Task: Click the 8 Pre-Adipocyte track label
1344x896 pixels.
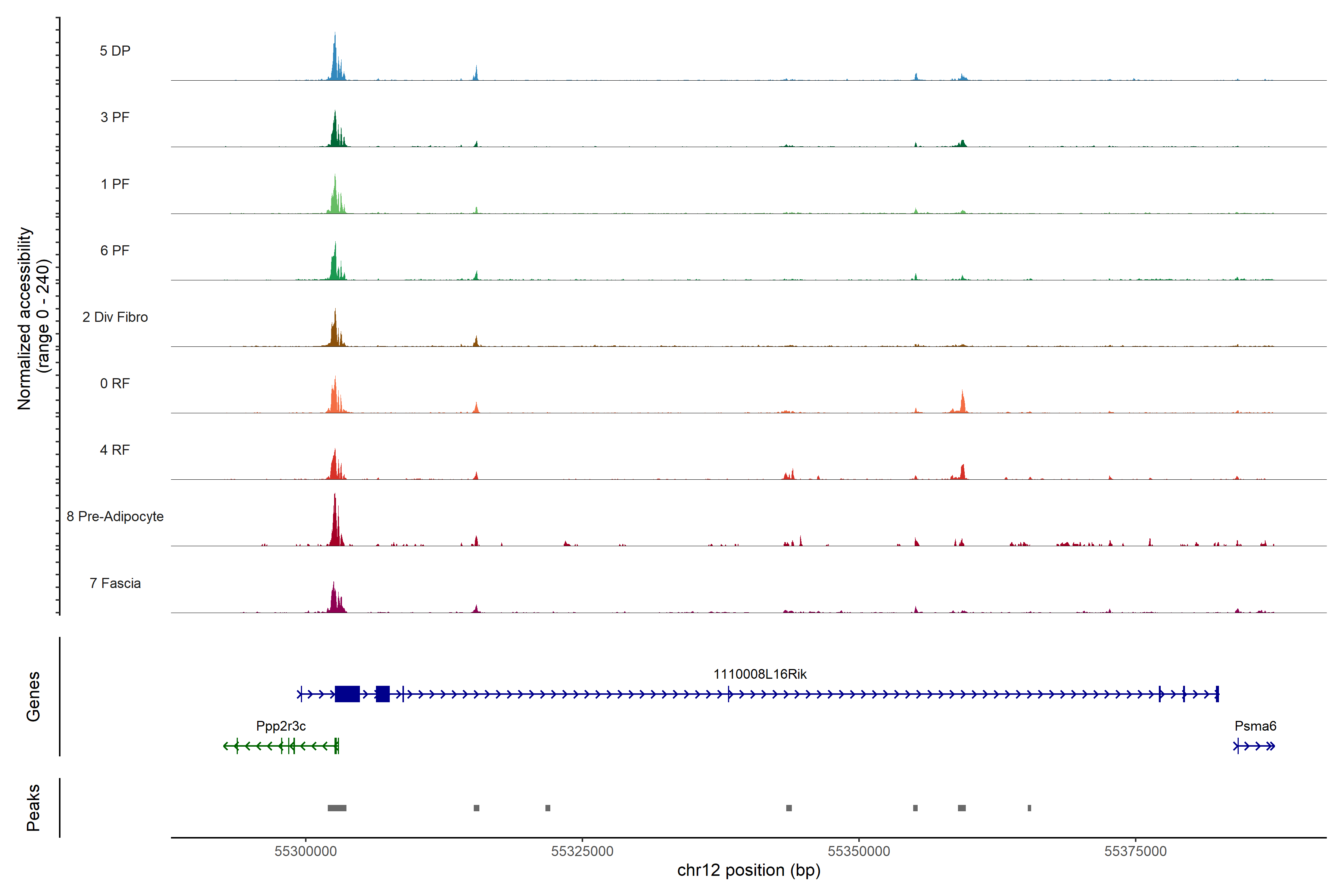Action: click(x=115, y=517)
